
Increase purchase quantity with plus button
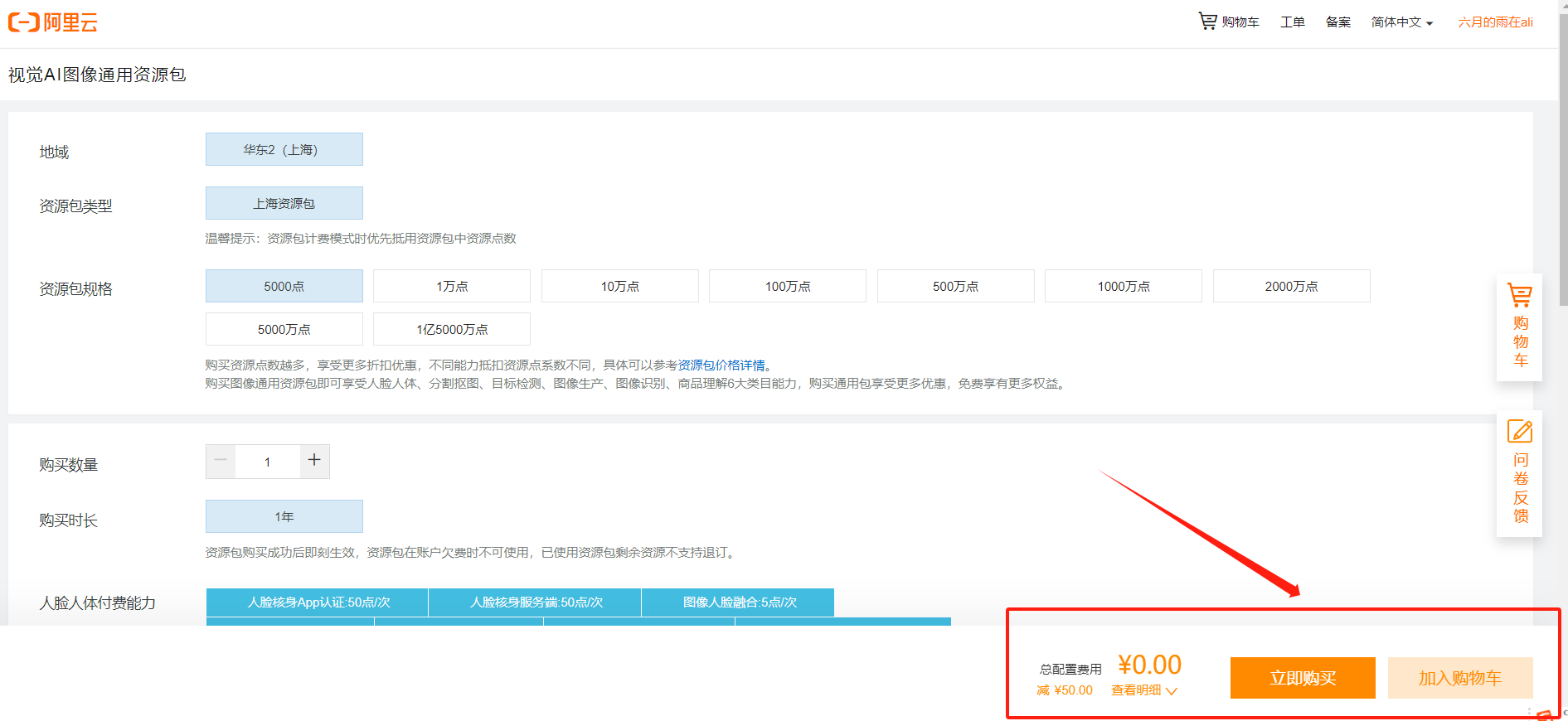pyautogui.click(x=314, y=462)
